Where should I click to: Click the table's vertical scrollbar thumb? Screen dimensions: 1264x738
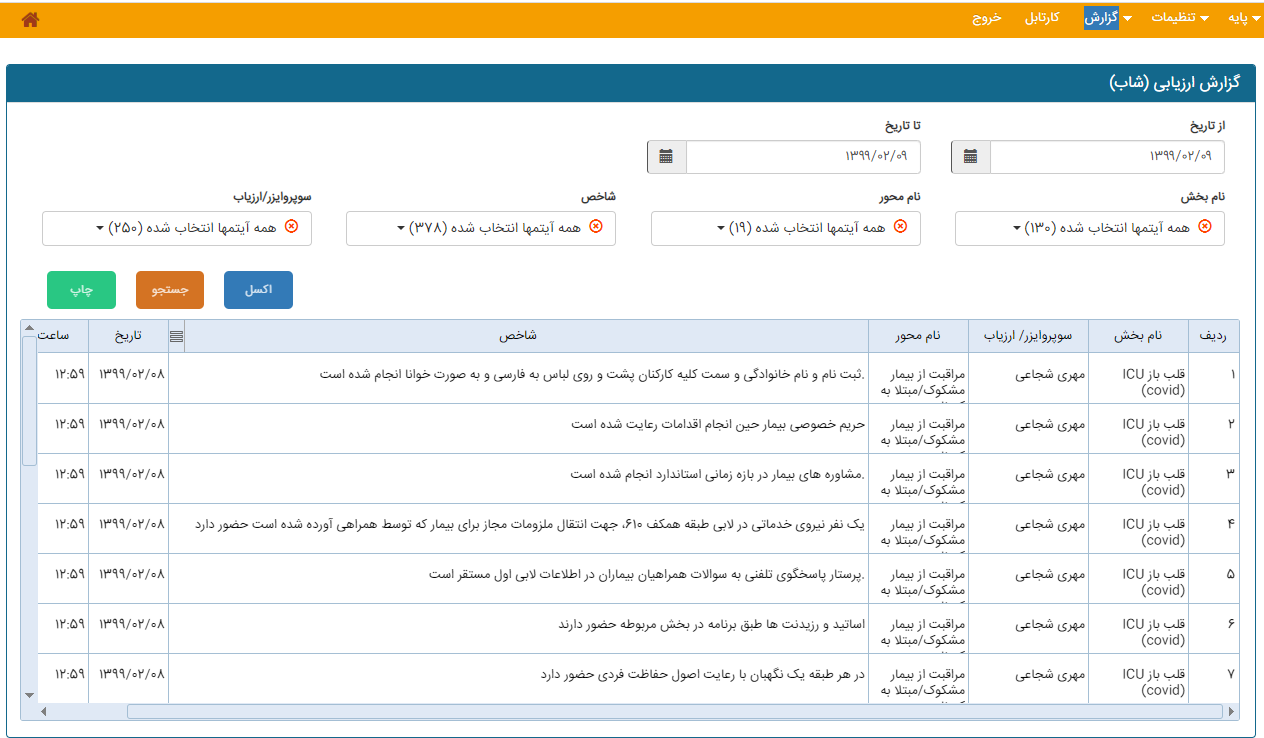point(29,400)
